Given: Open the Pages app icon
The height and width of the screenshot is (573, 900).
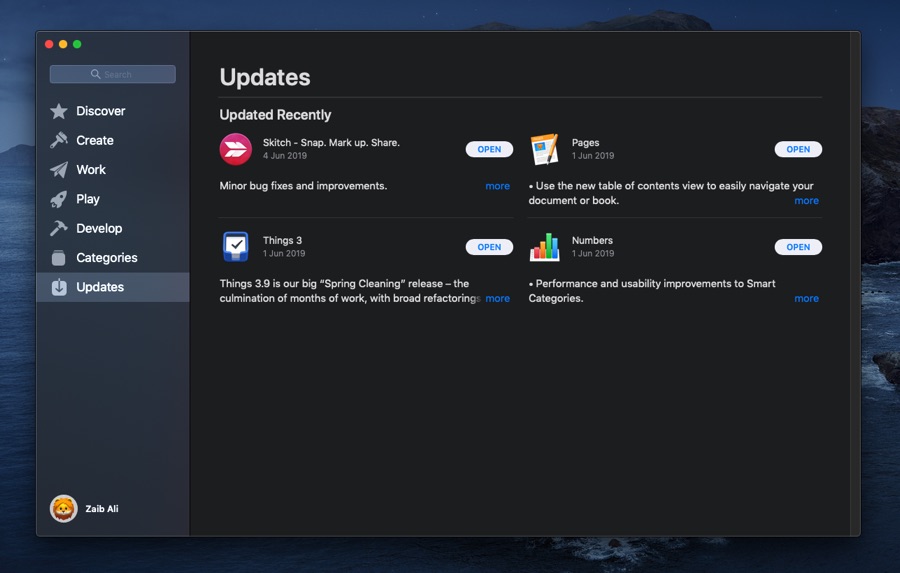Looking at the screenshot, I should 544,149.
